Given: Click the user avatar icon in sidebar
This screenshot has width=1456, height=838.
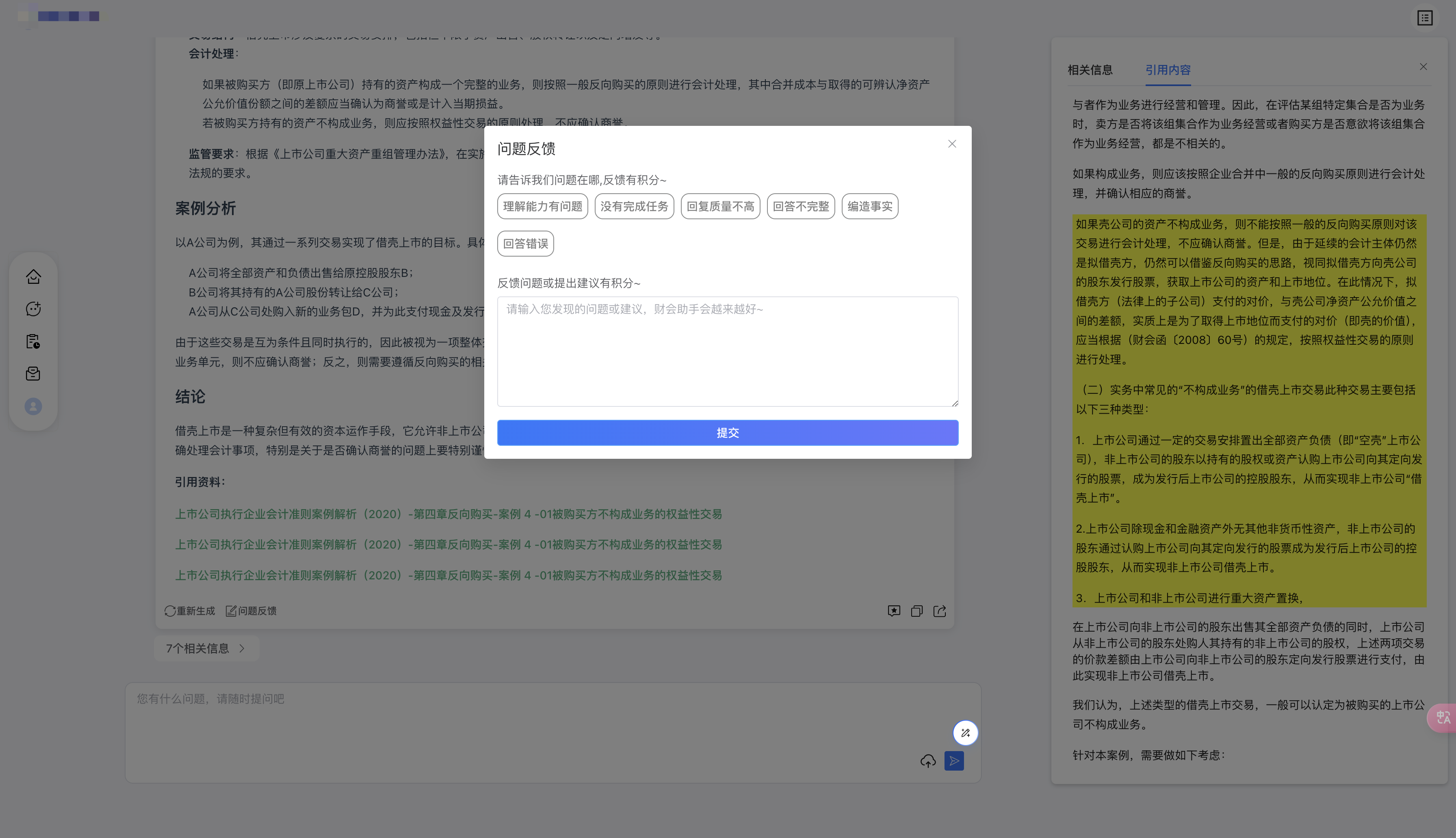Looking at the screenshot, I should [x=33, y=406].
